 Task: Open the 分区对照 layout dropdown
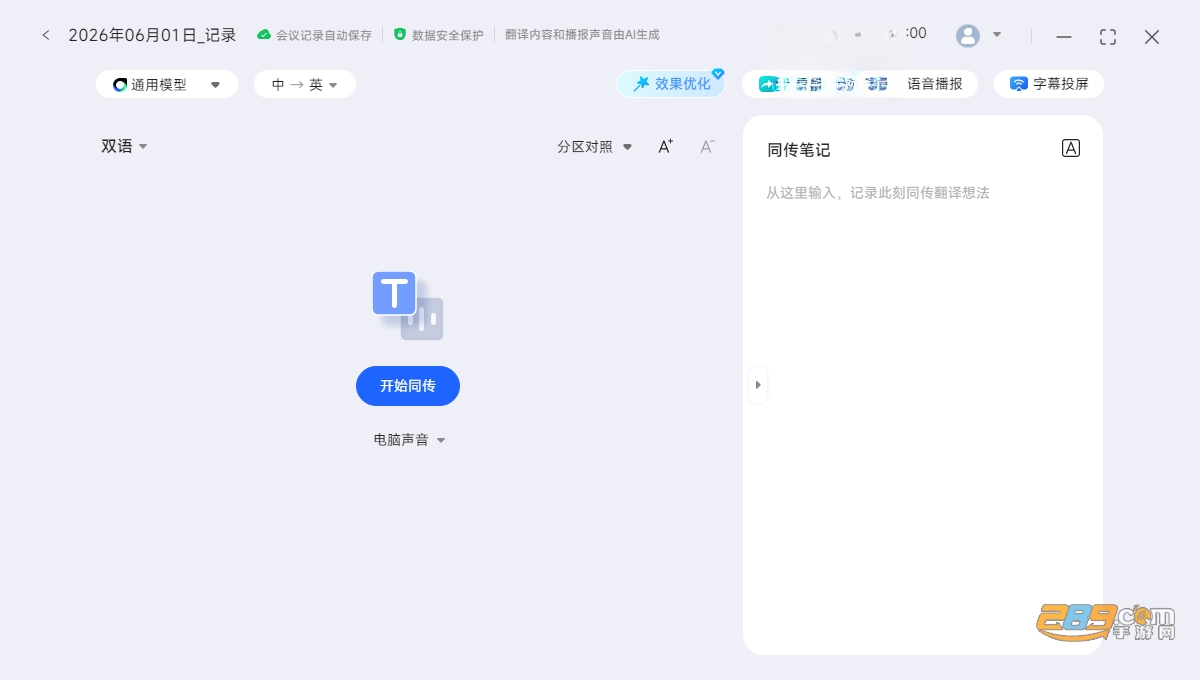coord(595,146)
